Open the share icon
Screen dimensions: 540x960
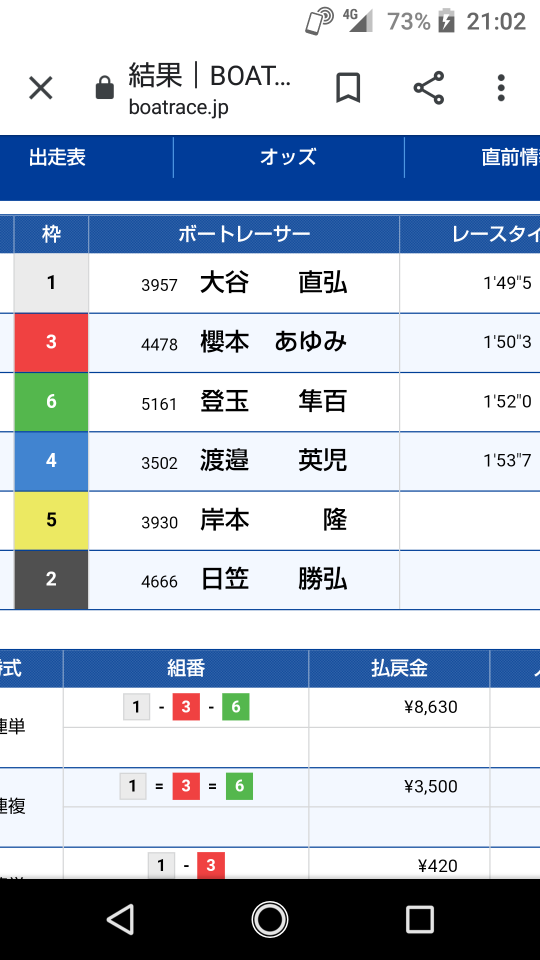pos(429,88)
